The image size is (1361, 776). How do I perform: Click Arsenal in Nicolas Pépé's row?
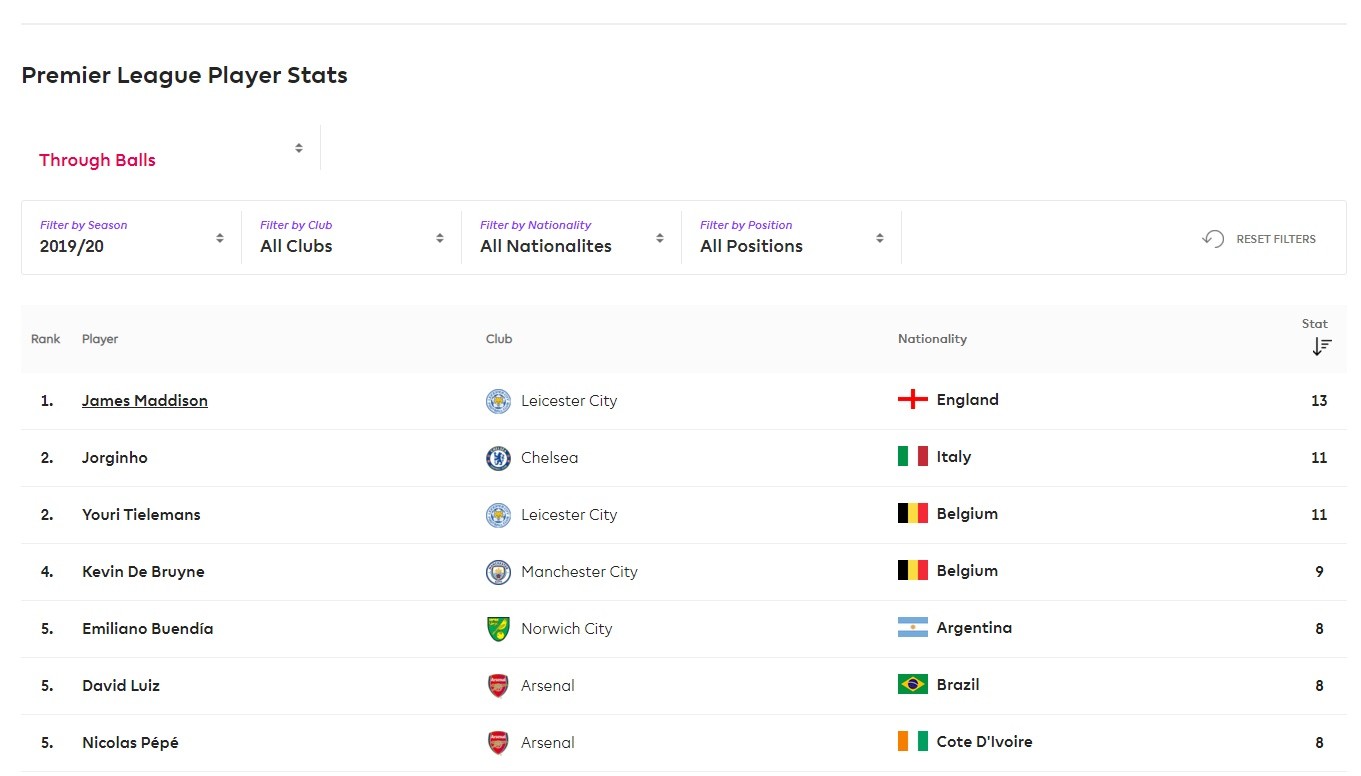548,743
